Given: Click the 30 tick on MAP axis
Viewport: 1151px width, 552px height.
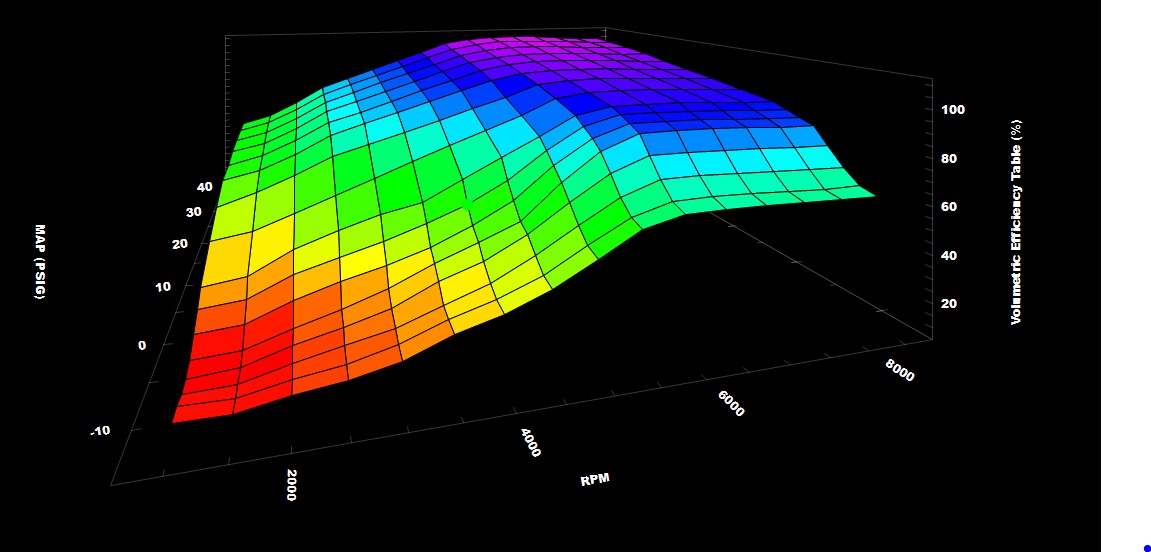Looking at the screenshot, I should click(193, 212).
